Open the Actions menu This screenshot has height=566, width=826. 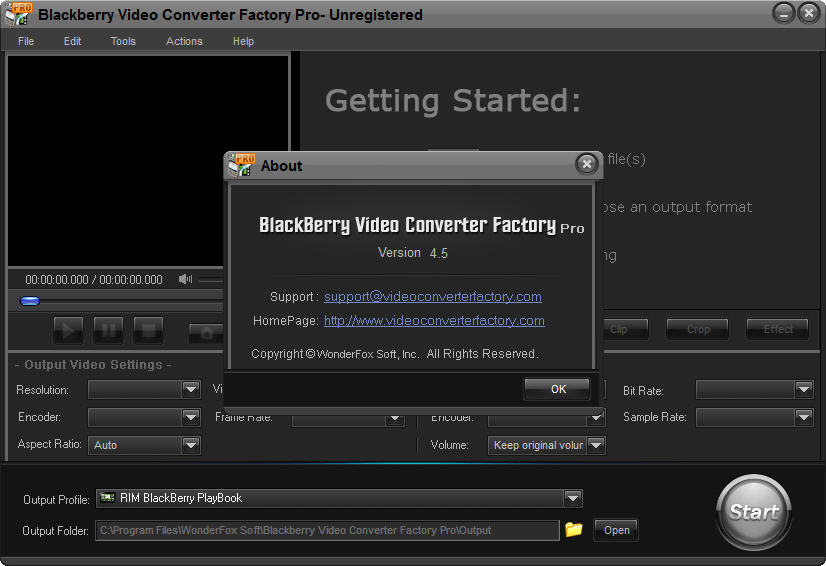[x=184, y=41]
